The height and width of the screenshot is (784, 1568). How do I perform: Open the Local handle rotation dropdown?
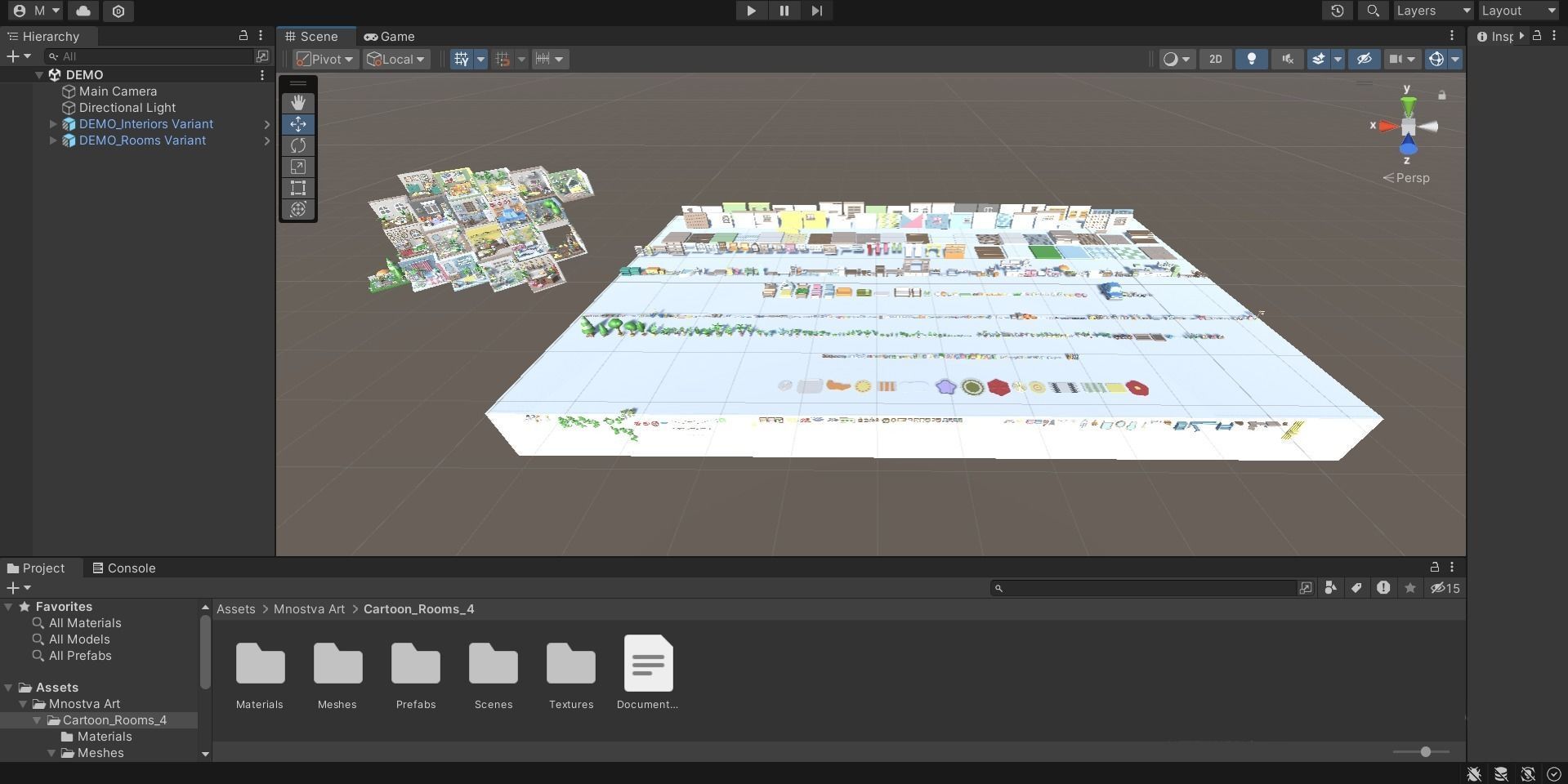coord(396,59)
